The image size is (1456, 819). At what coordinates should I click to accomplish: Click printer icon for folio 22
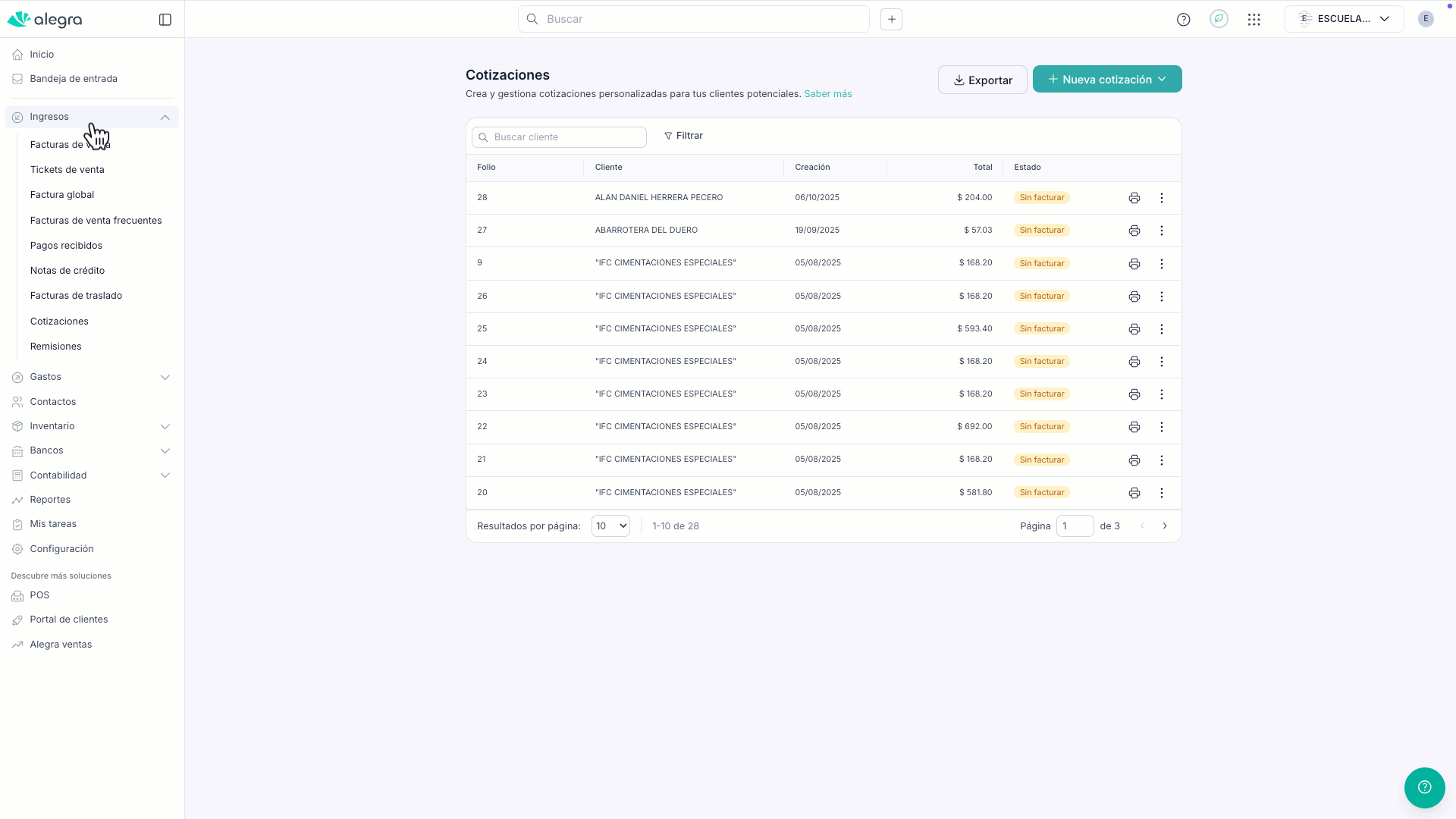pos(1134,427)
